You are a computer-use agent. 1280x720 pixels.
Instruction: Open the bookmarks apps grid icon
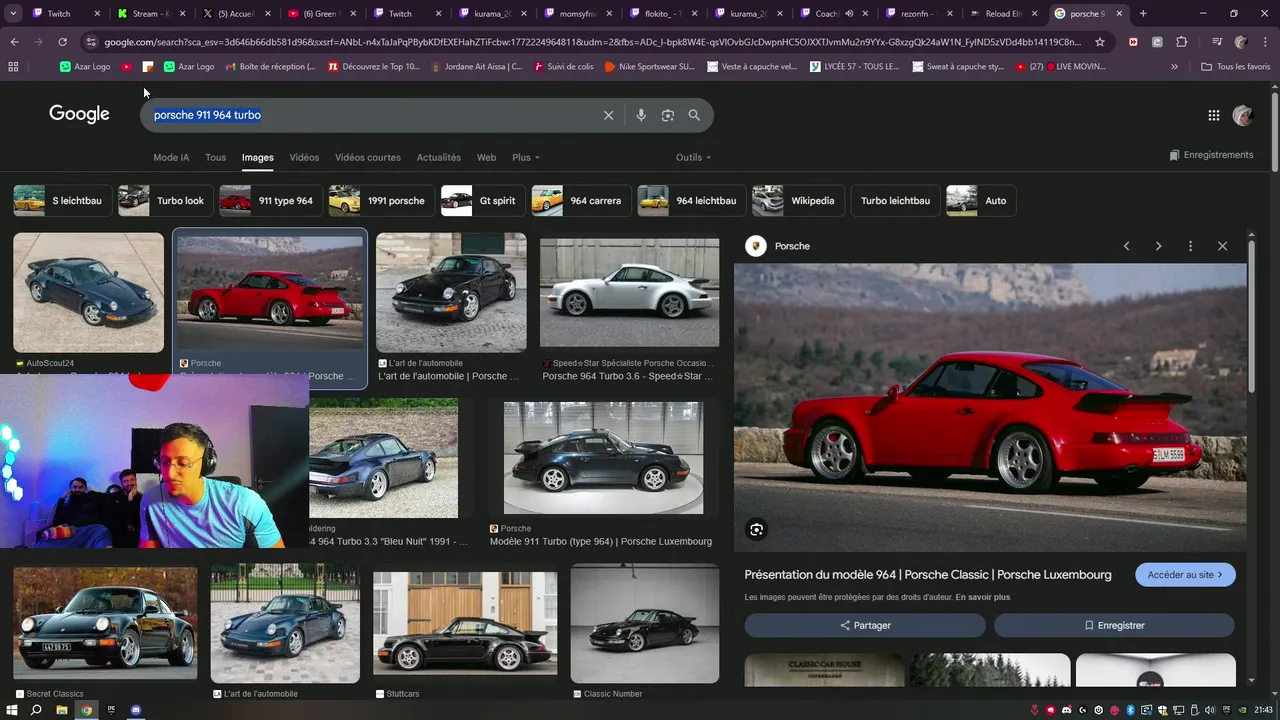coord(13,66)
